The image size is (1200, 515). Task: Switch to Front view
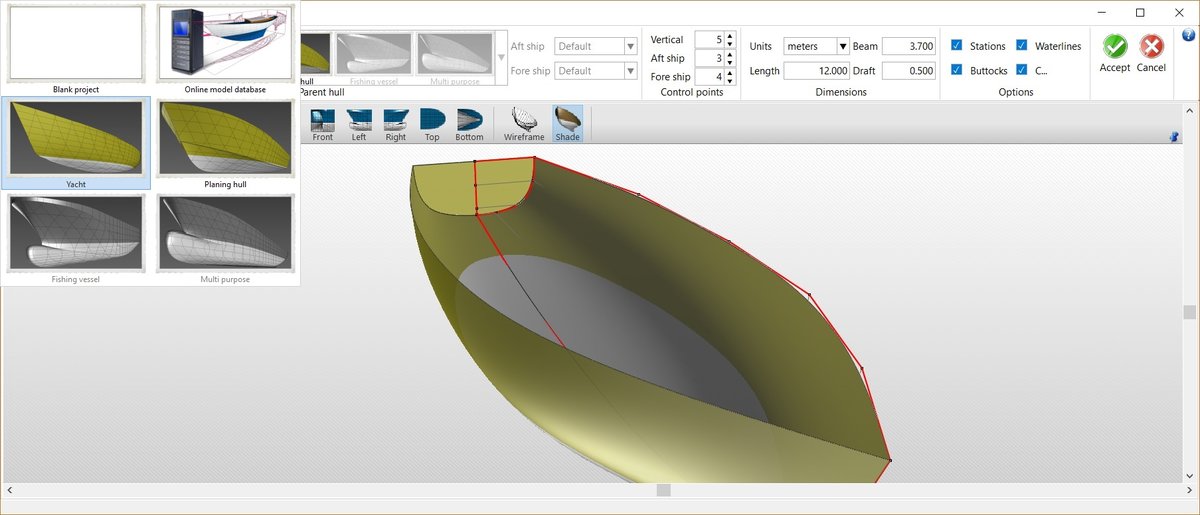click(x=322, y=124)
